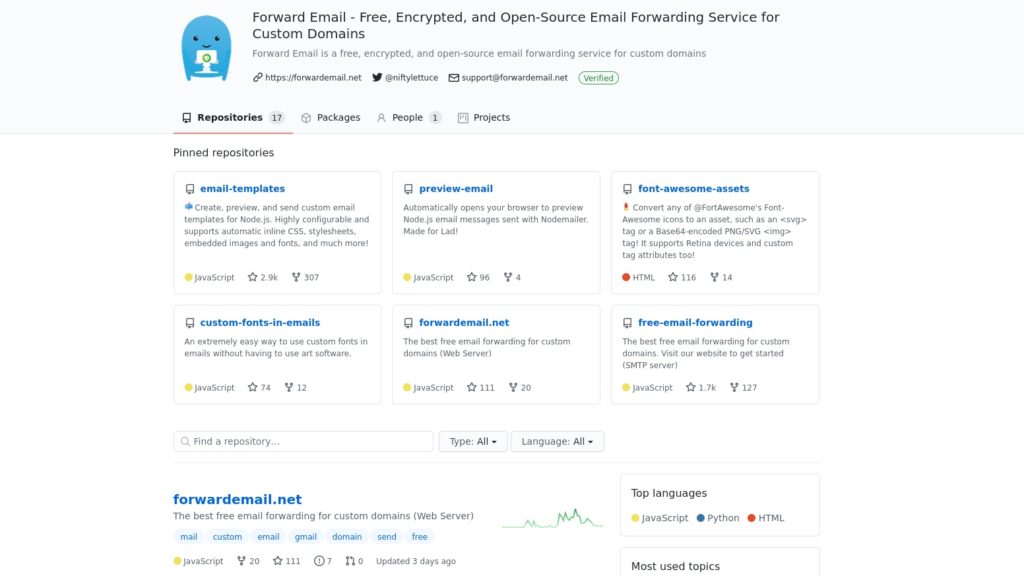
Task: Filter by Python in Top languages
Action: (x=722, y=518)
